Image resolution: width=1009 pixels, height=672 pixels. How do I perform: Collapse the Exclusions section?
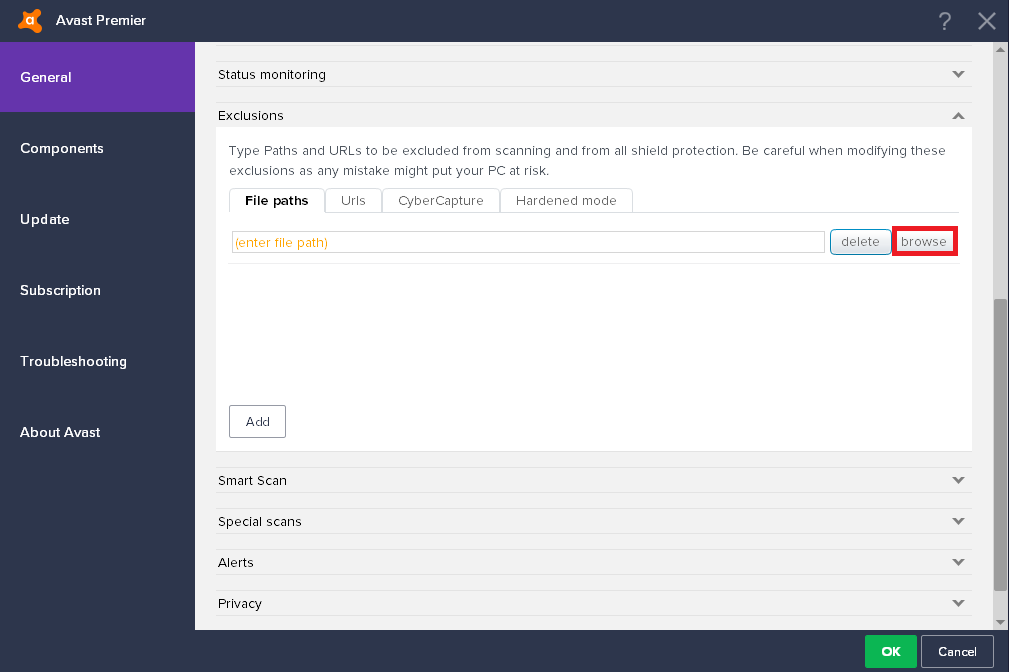click(x=958, y=116)
